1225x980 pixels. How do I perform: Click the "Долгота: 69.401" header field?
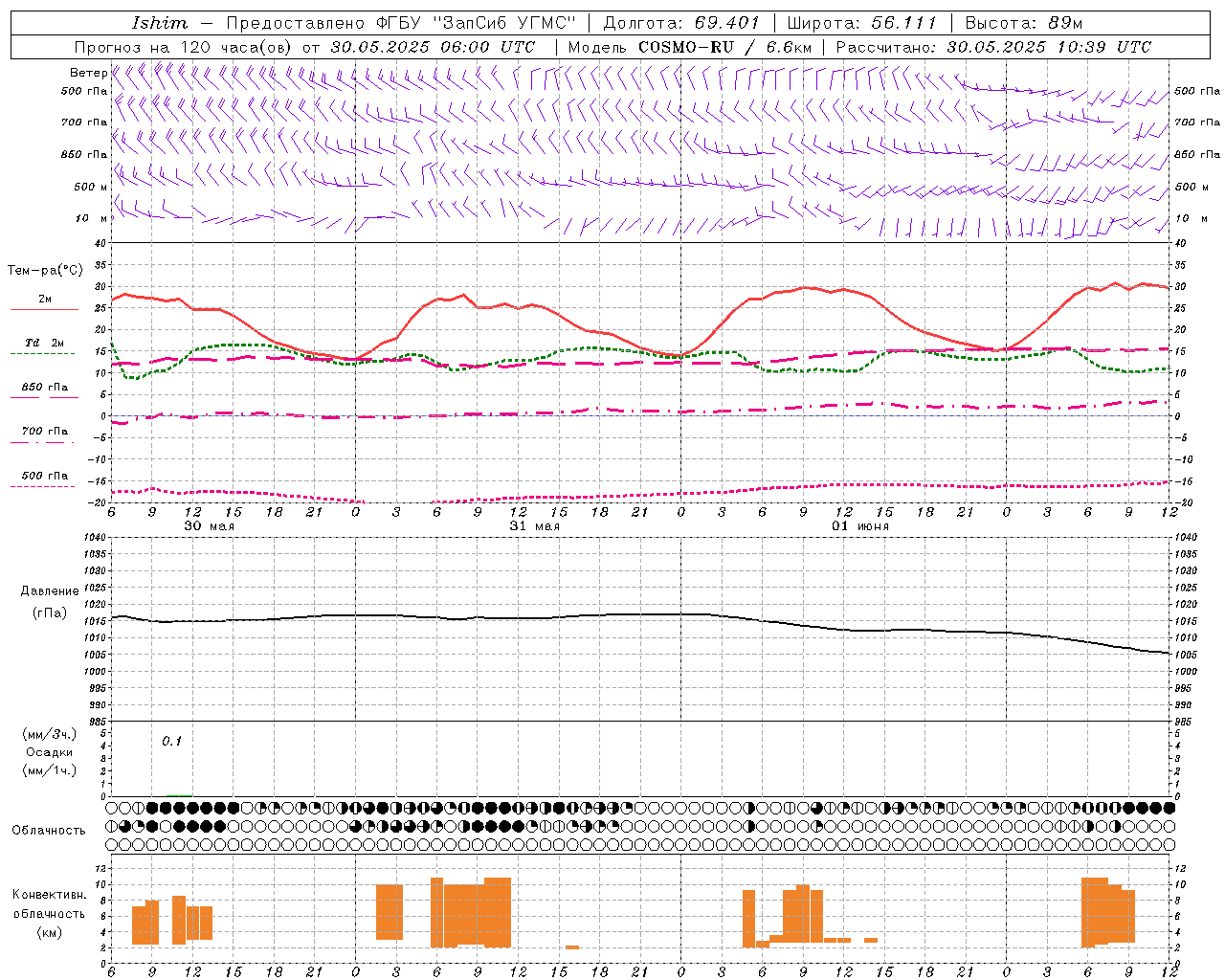(x=681, y=23)
